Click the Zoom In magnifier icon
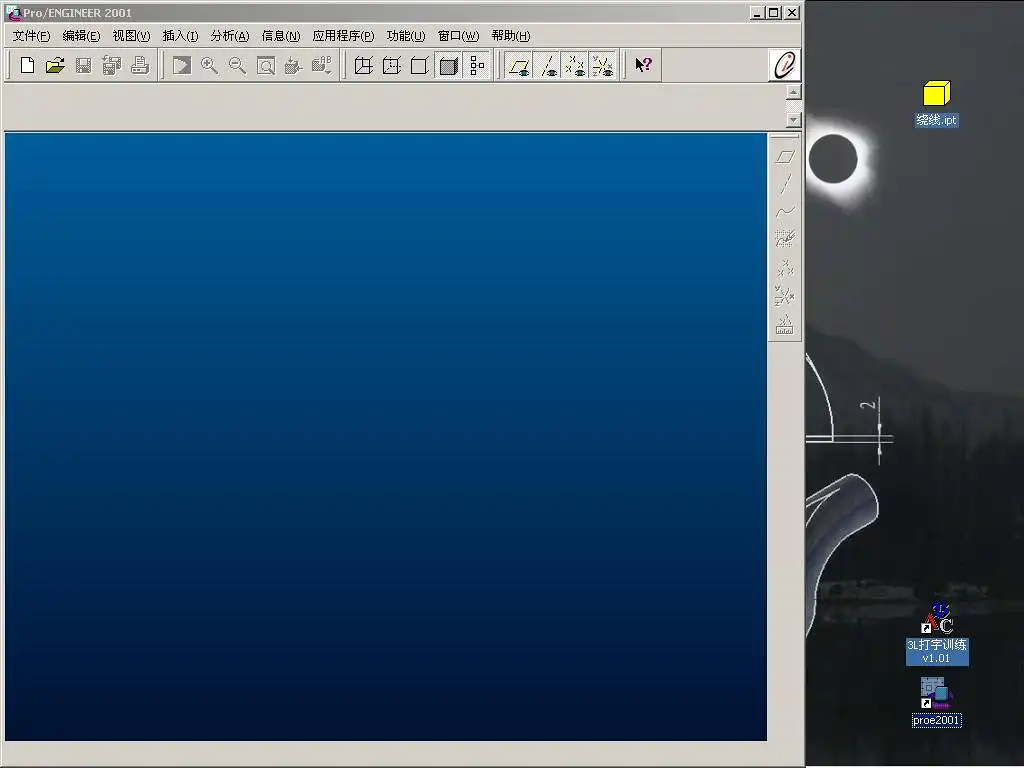Image resolution: width=1024 pixels, height=768 pixels. 209,66
